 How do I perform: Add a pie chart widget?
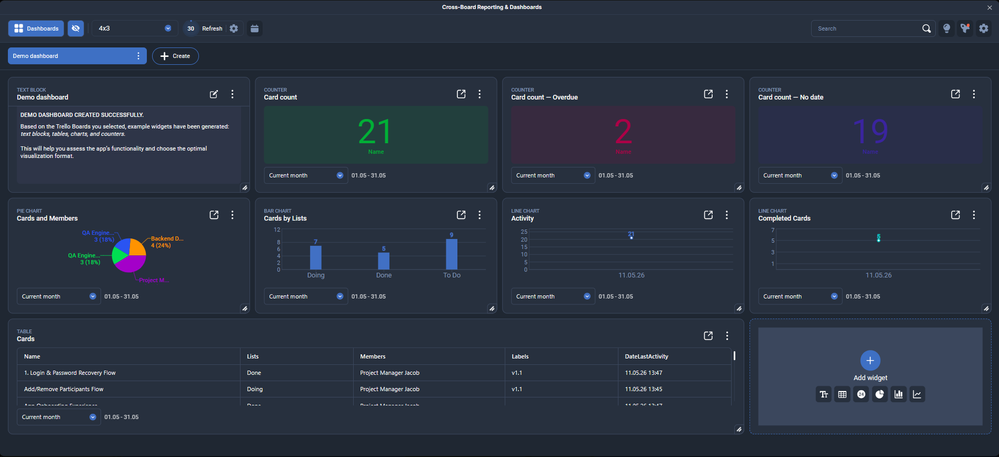tap(880, 395)
